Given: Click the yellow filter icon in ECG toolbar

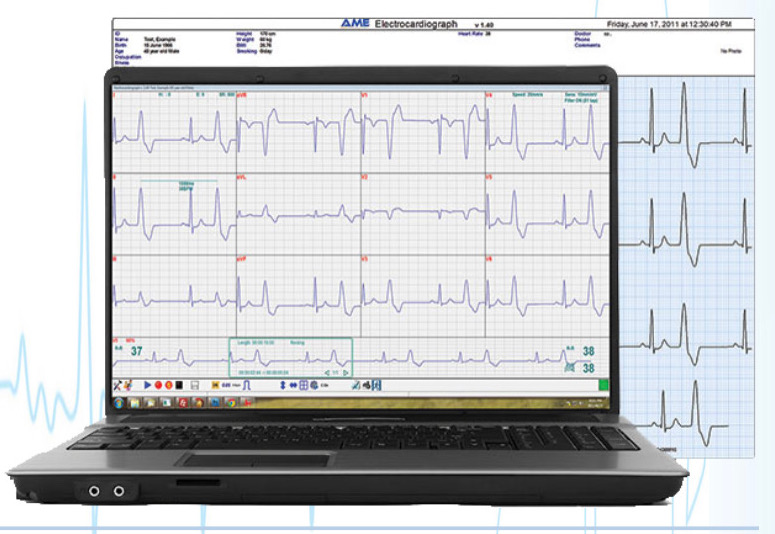Looking at the screenshot, I should click(215, 385).
